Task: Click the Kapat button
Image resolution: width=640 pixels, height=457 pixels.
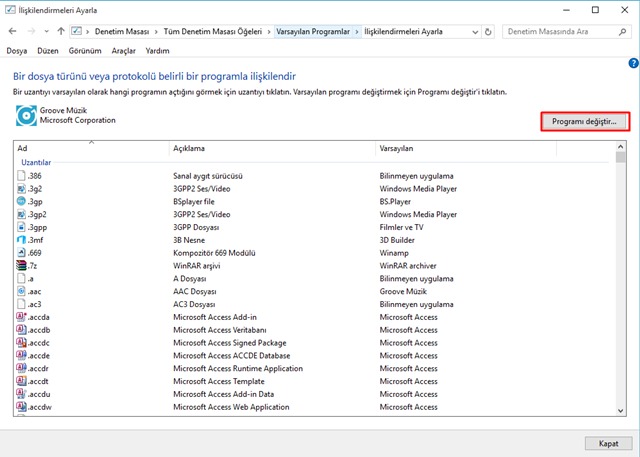Action: point(608,444)
